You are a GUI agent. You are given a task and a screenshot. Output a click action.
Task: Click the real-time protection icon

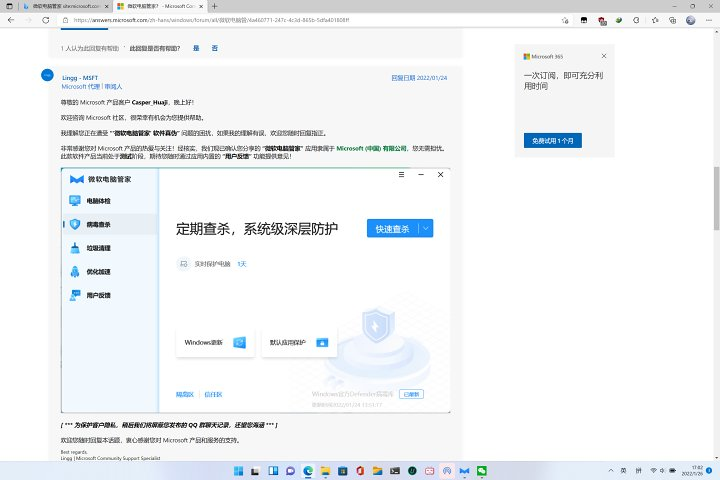click(183, 264)
